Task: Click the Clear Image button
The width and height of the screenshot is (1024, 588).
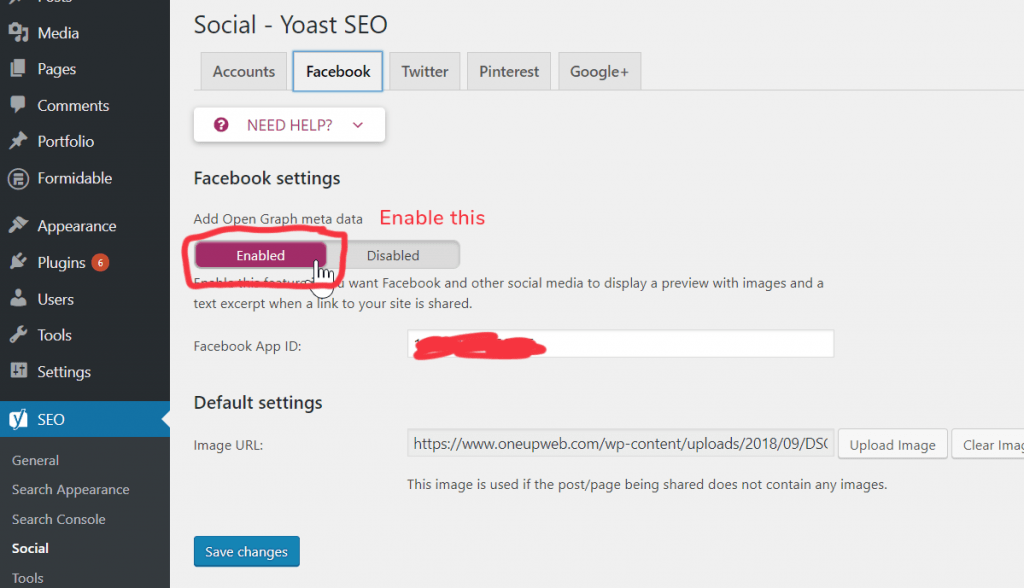Action: click(x=987, y=444)
